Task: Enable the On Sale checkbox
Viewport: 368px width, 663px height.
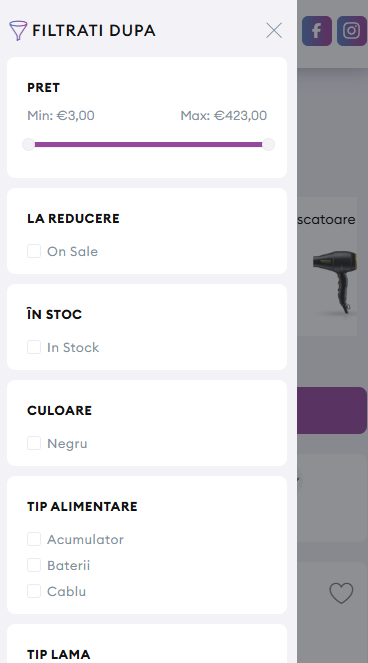Action: pyautogui.click(x=34, y=251)
